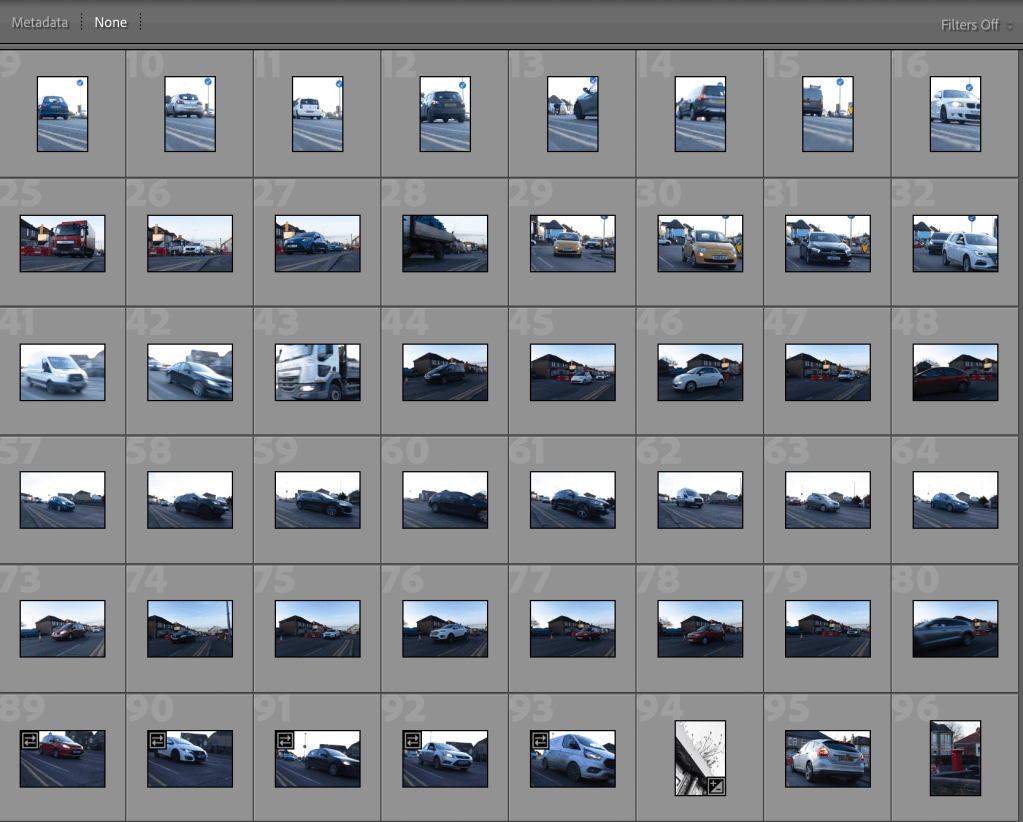Click the badge icon on photo 89
Image resolution: width=1023 pixels, height=822 pixels.
click(29, 741)
